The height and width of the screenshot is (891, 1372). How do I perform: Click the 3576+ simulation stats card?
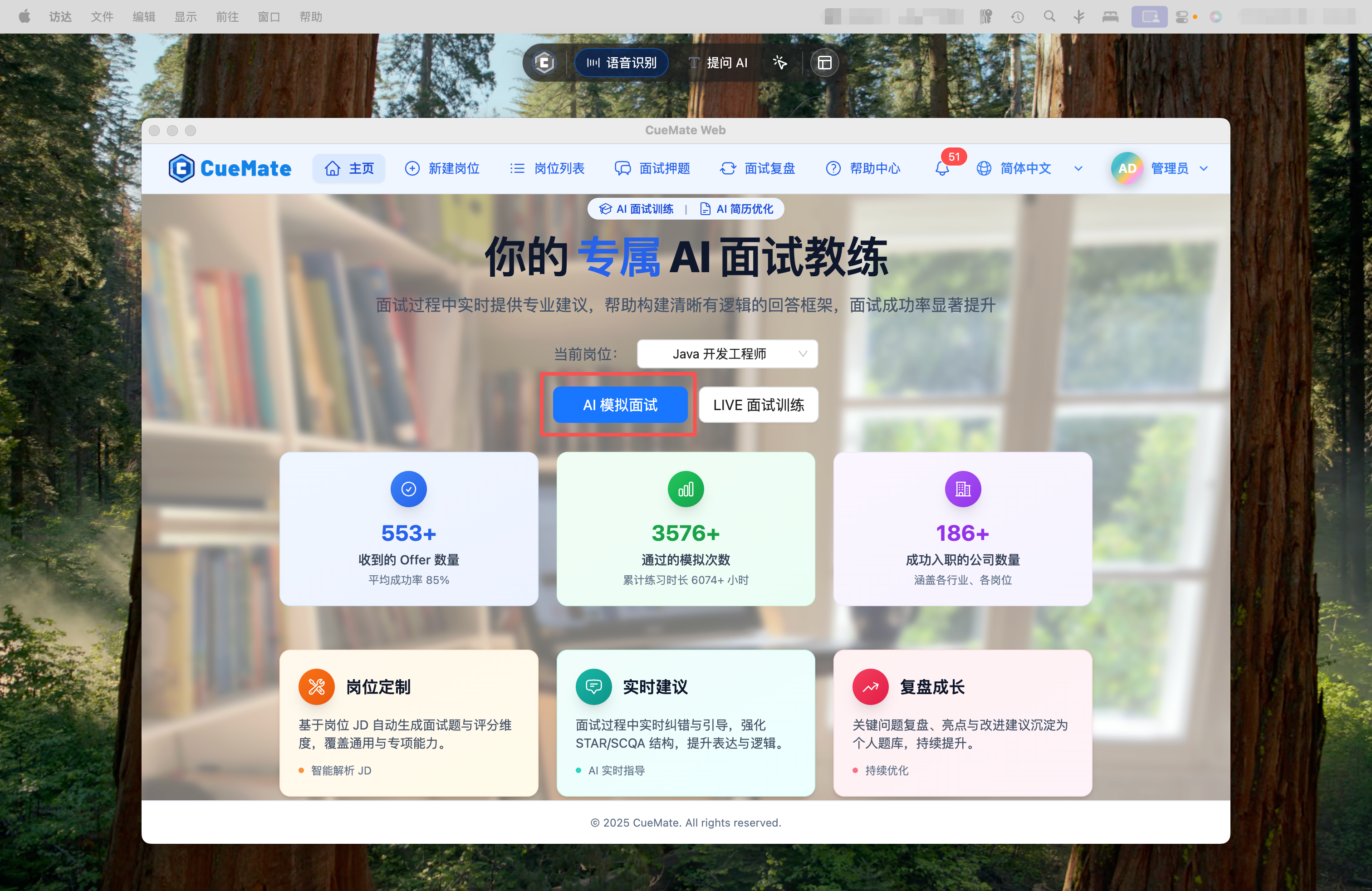pyautogui.click(x=686, y=529)
